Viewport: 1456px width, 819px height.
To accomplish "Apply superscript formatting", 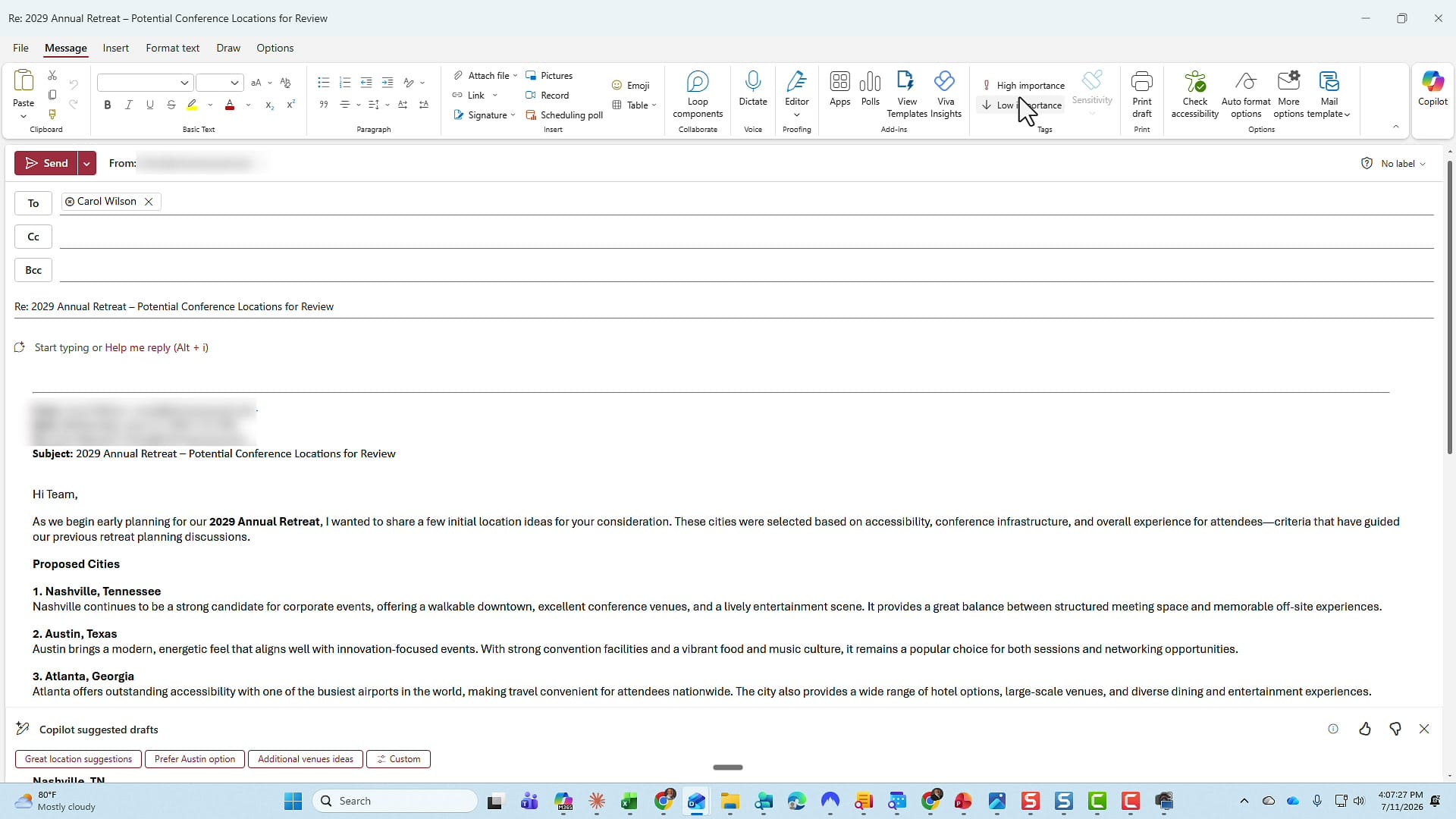I will (x=290, y=105).
